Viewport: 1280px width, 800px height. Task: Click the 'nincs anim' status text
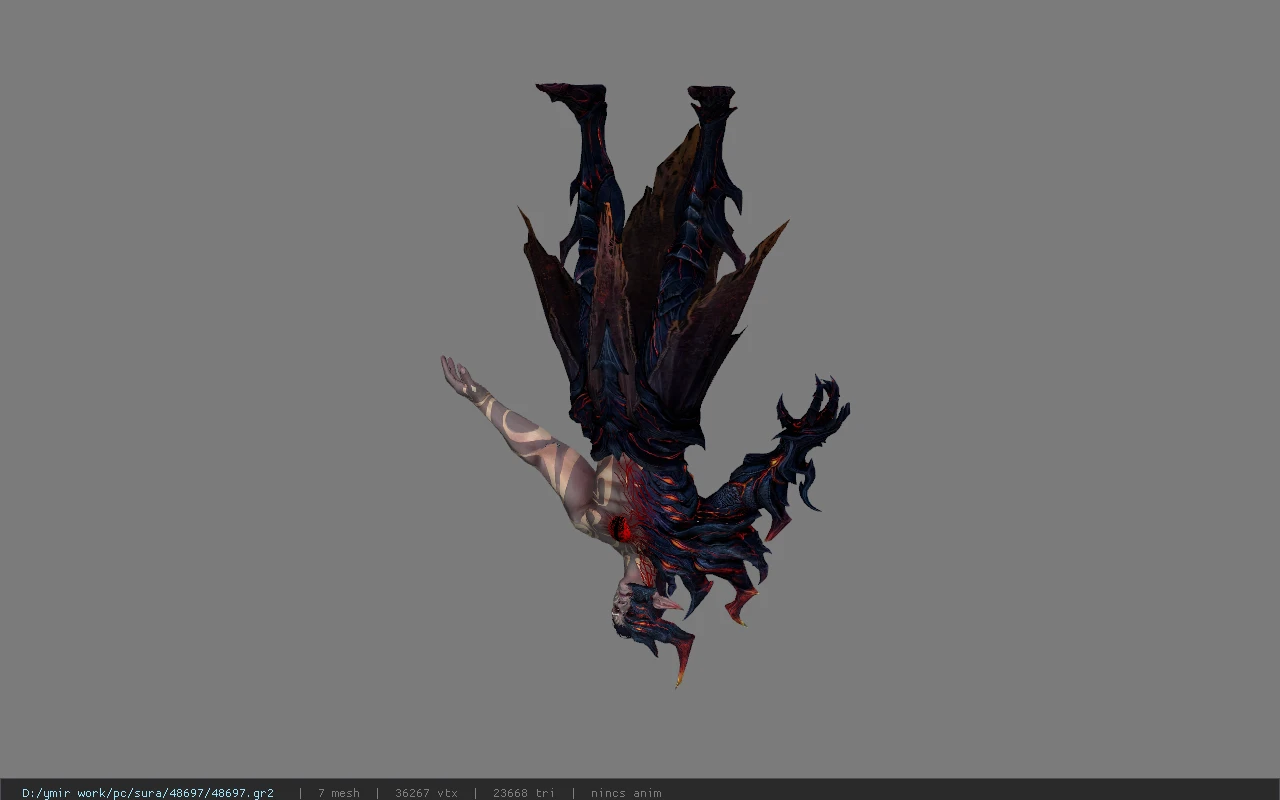[x=626, y=793]
